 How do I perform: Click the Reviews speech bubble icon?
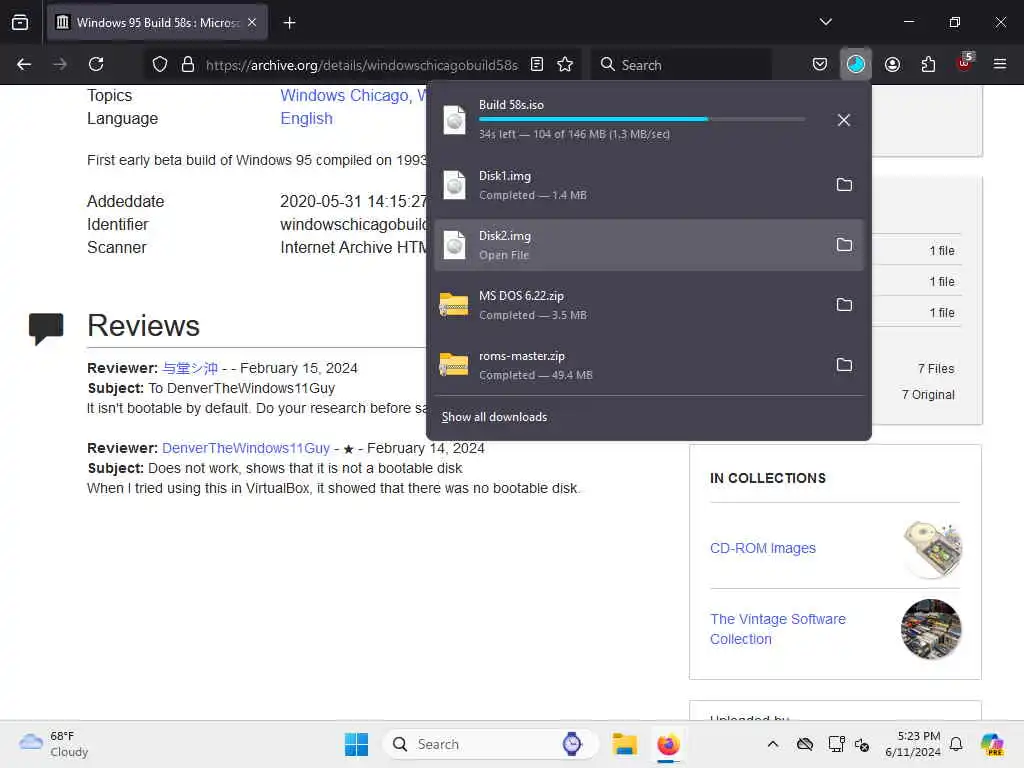[46, 328]
